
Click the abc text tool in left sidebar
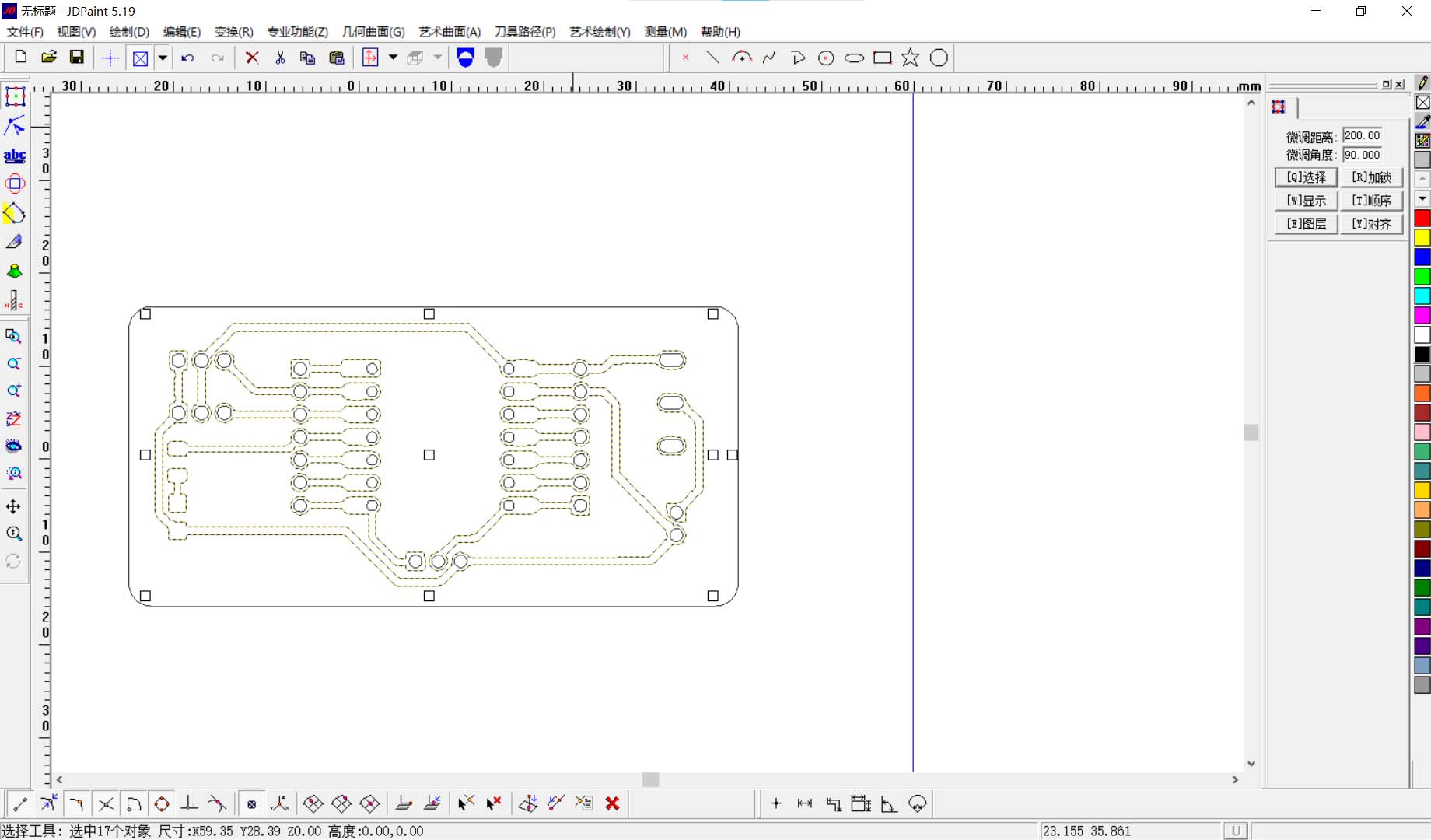pos(15,156)
